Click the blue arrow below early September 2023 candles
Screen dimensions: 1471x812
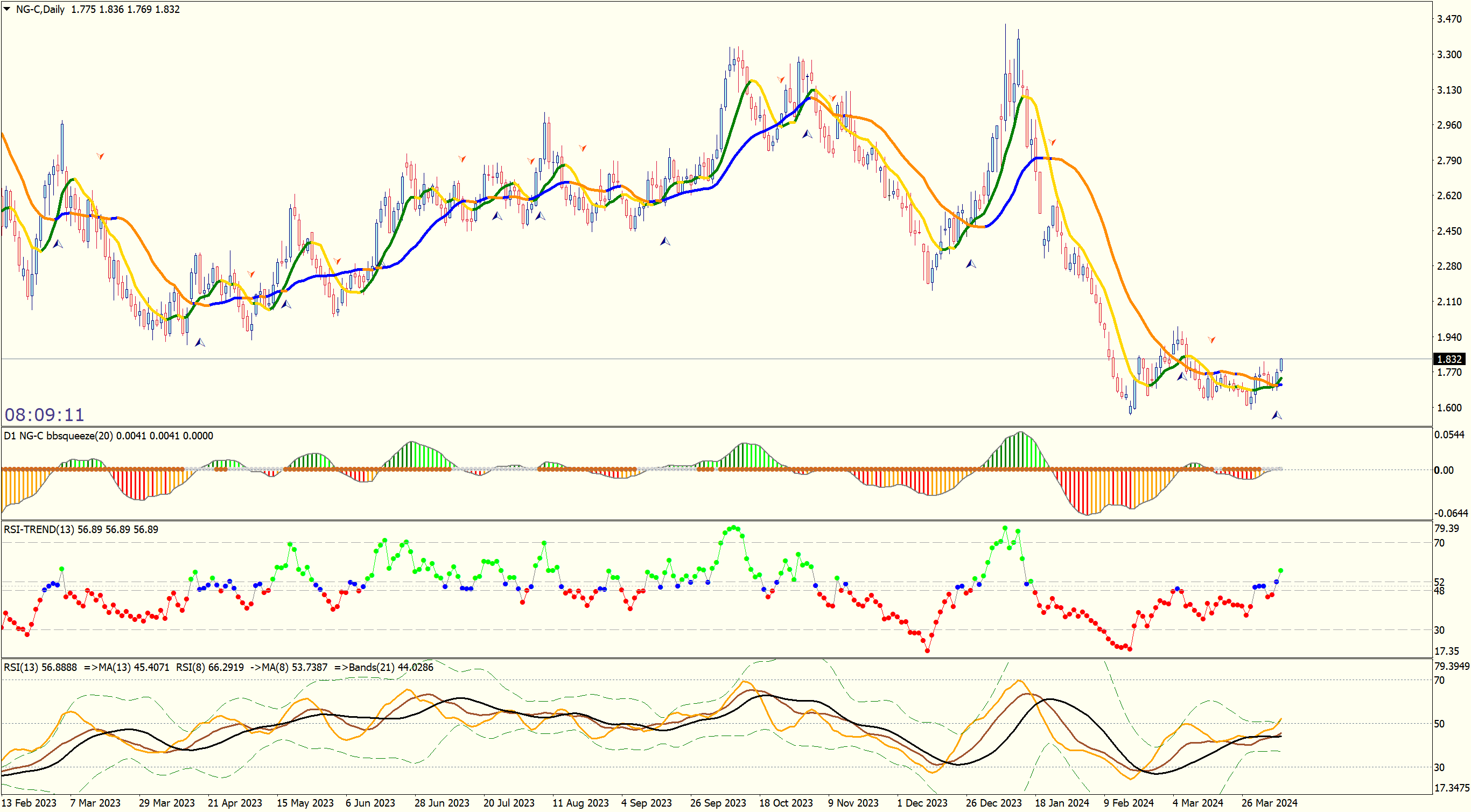coord(666,241)
